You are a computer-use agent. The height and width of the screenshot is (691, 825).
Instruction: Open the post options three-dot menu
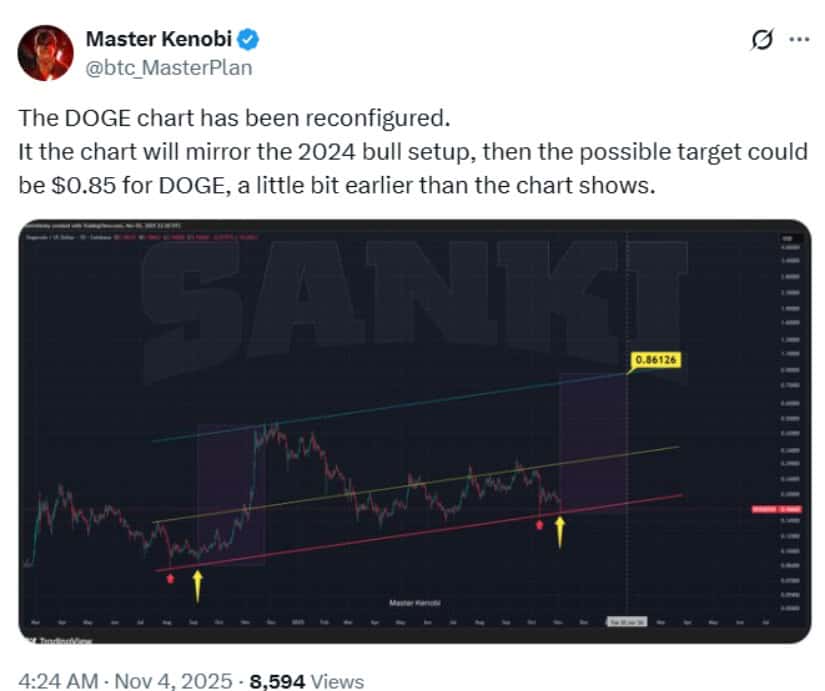(799, 36)
